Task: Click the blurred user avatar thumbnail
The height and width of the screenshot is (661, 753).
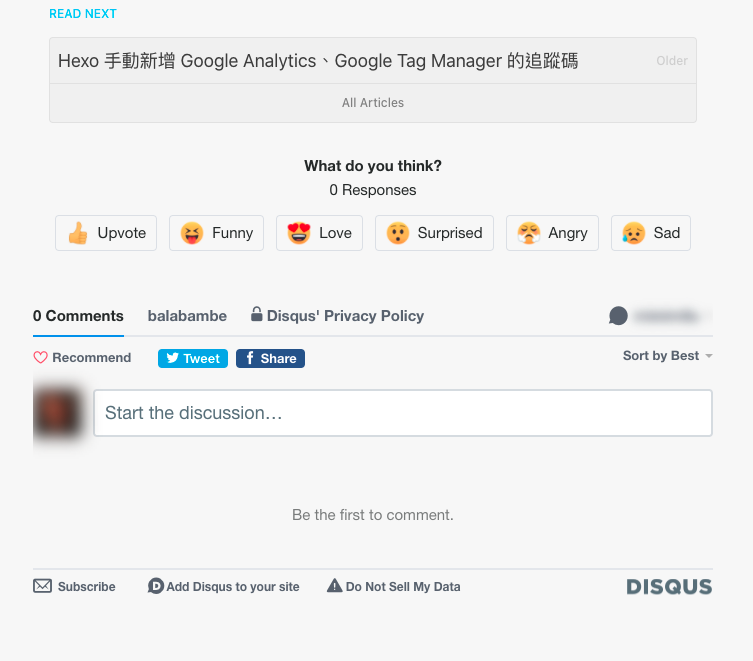Action: [58, 413]
